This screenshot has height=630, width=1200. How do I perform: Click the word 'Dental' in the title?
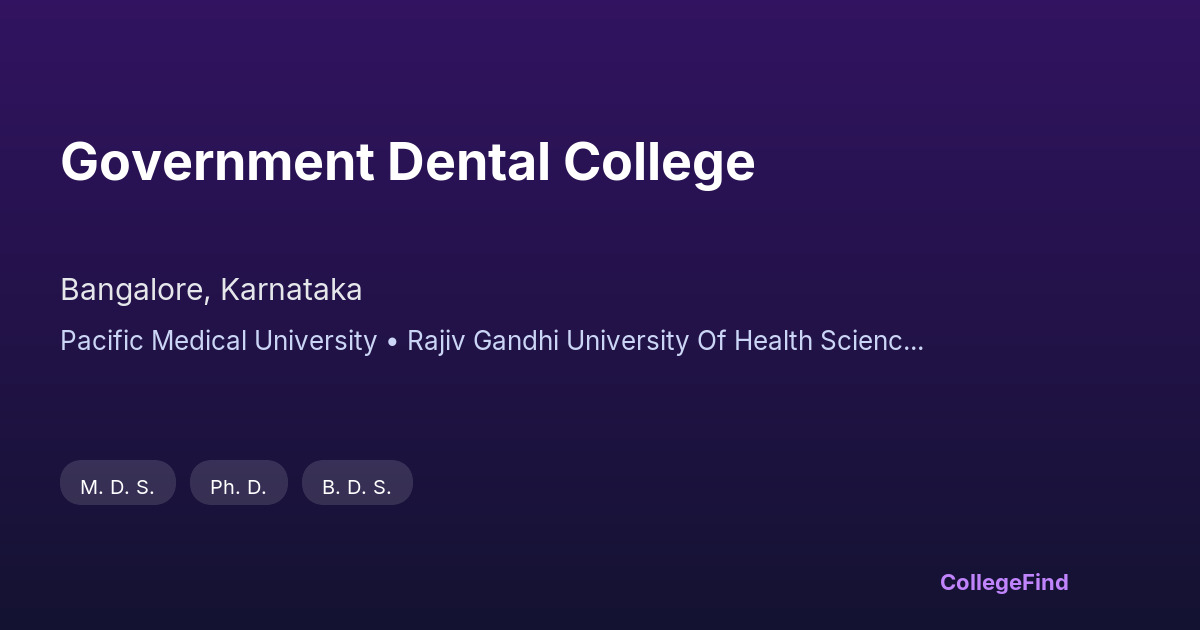(x=468, y=162)
